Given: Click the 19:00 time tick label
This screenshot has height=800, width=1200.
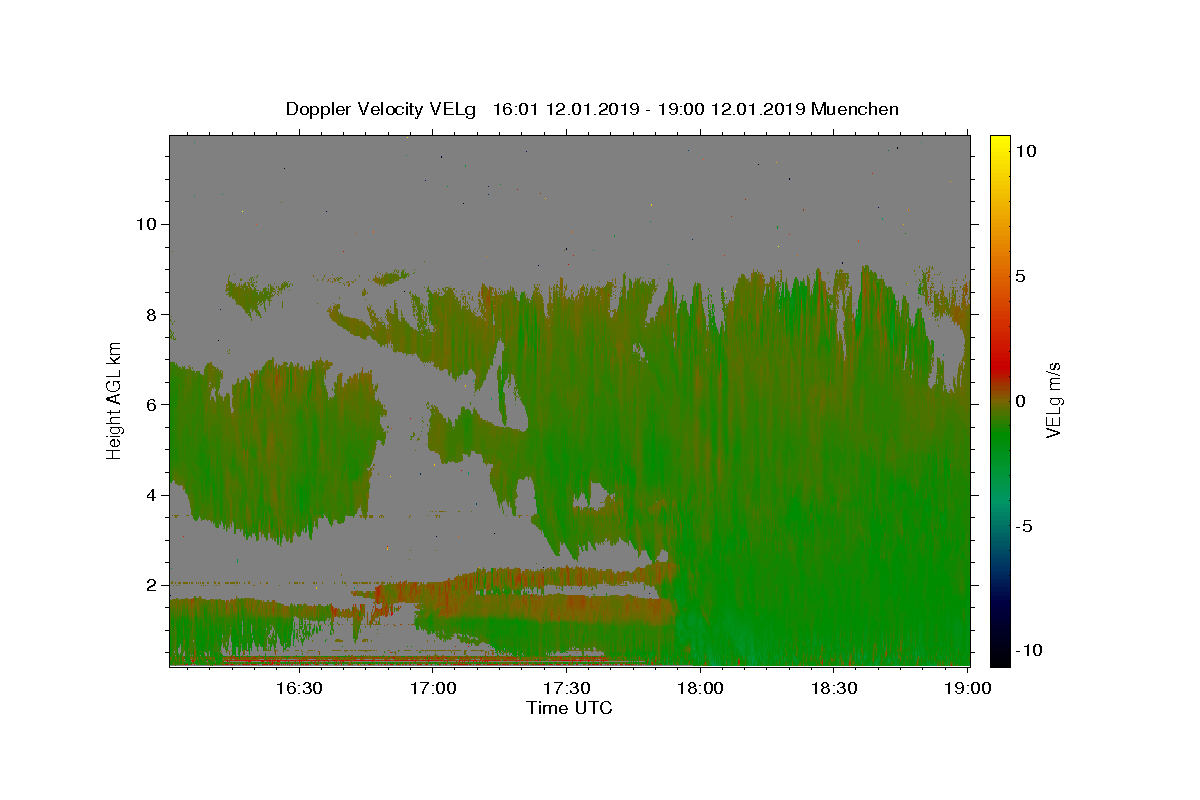Looking at the screenshot, I should click(968, 688).
